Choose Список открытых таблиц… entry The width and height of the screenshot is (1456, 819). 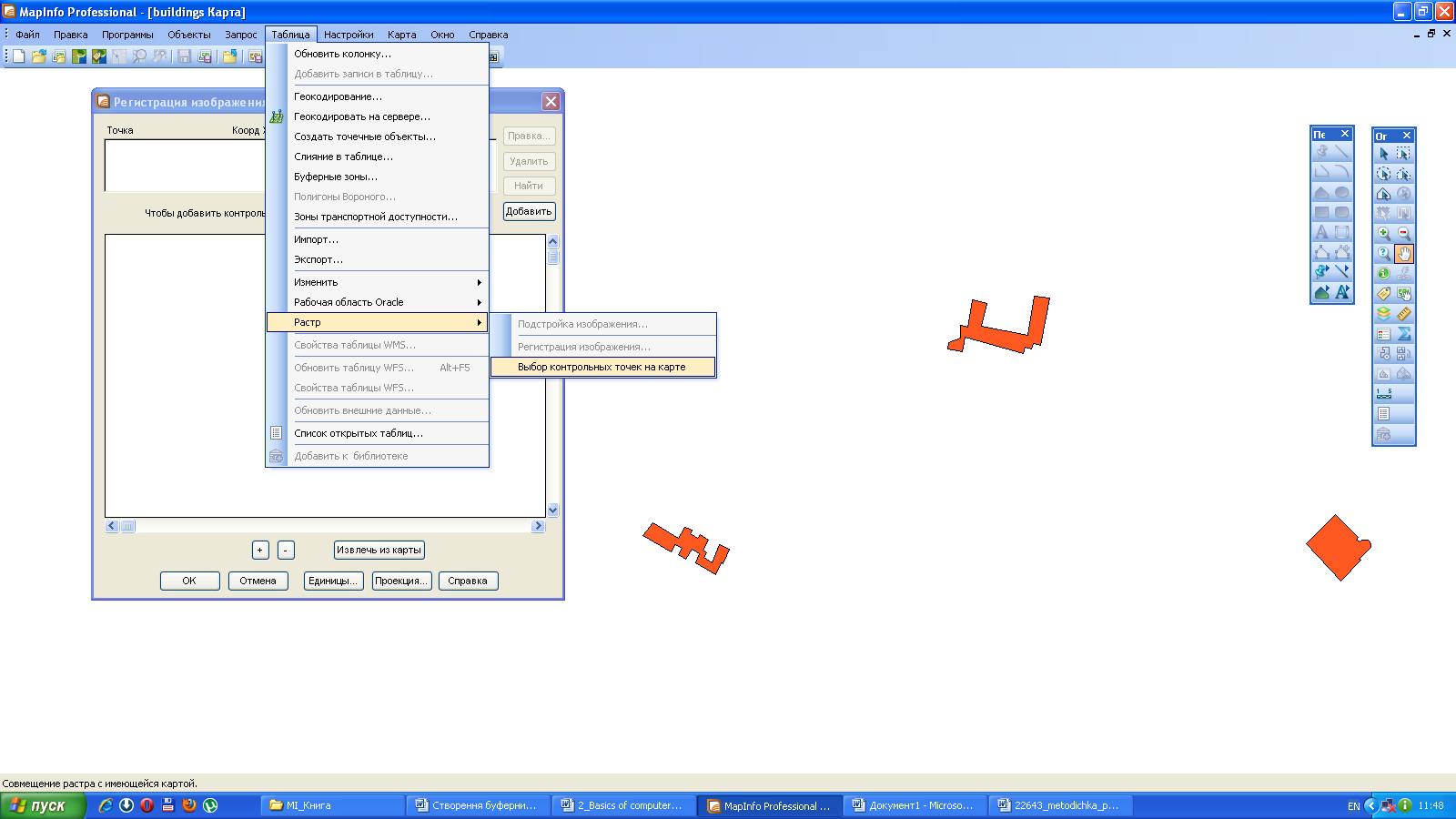(378, 433)
